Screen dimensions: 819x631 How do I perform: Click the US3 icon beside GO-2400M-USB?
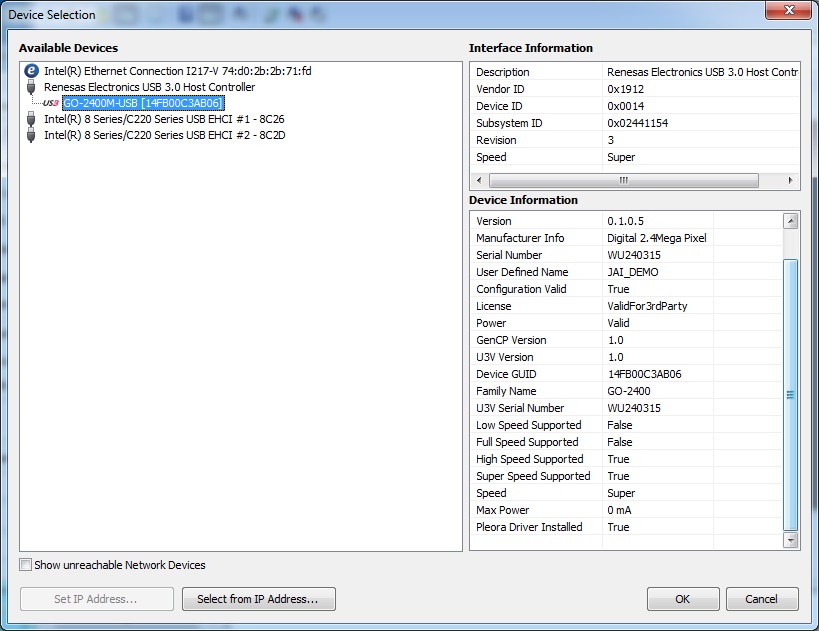click(51, 103)
